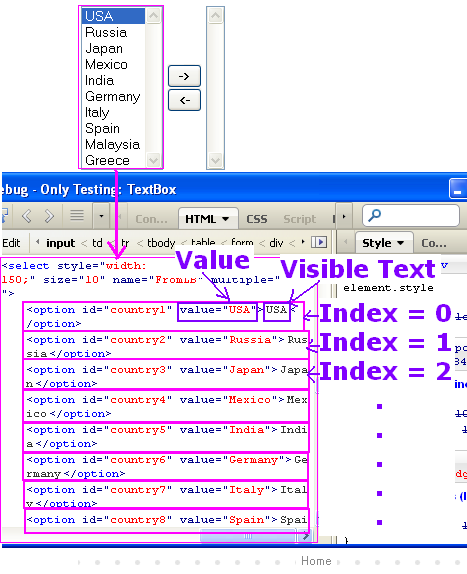The height and width of the screenshot is (574, 467).
Task: Click the country6 Germany option node
Action: tap(167, 467)
